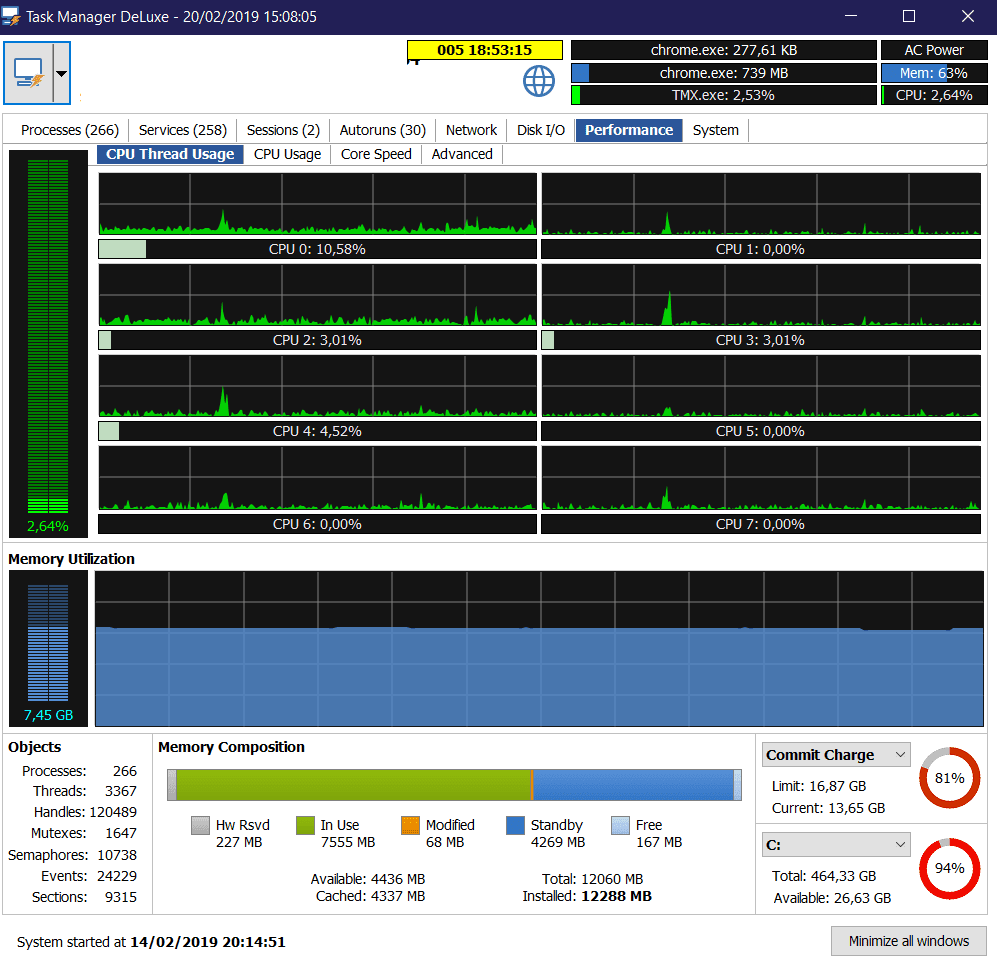The width and height of the screenshot is (997, 965).
Task: Open the Services (258) tab
Action: 183,130
